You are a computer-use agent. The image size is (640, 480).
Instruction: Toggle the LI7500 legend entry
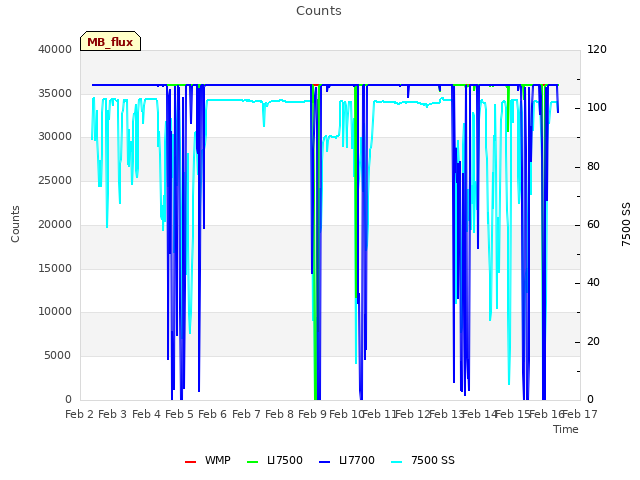coord(275,460)
